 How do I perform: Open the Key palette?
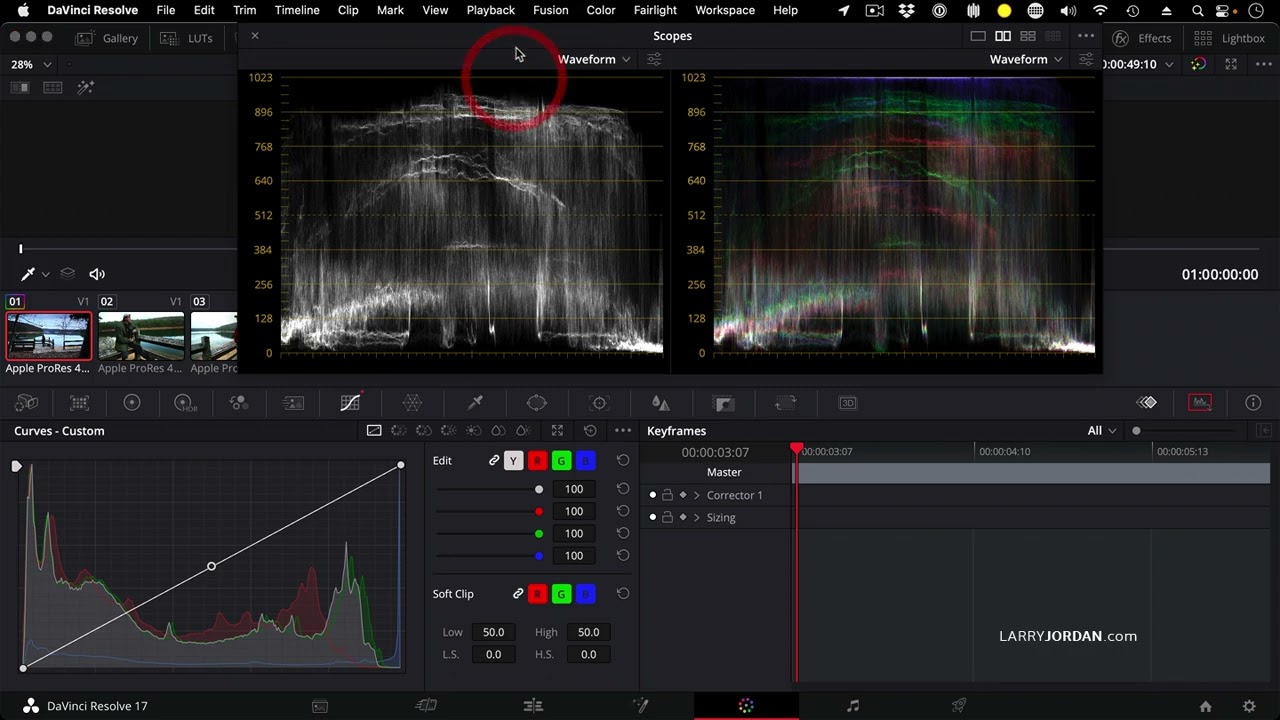tap(724, 403)
